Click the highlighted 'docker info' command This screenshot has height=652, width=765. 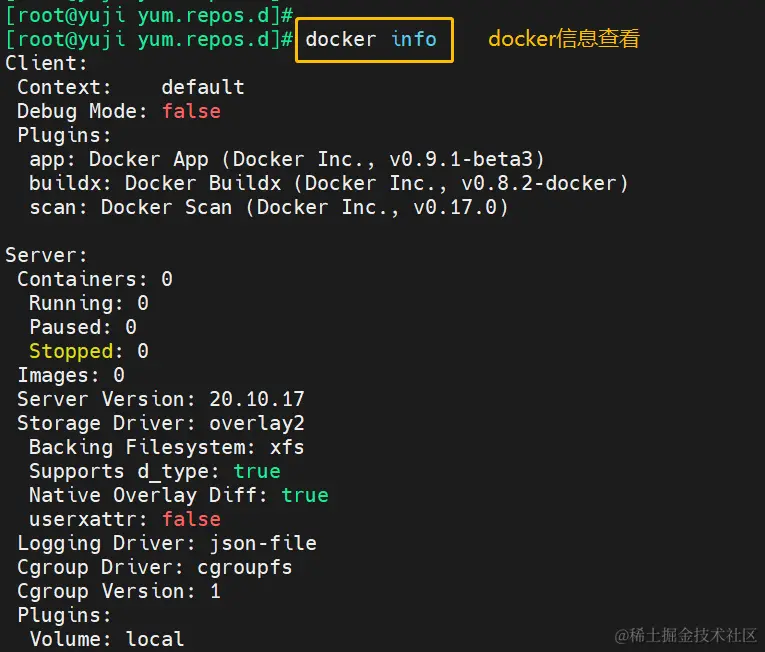(371, 40)
